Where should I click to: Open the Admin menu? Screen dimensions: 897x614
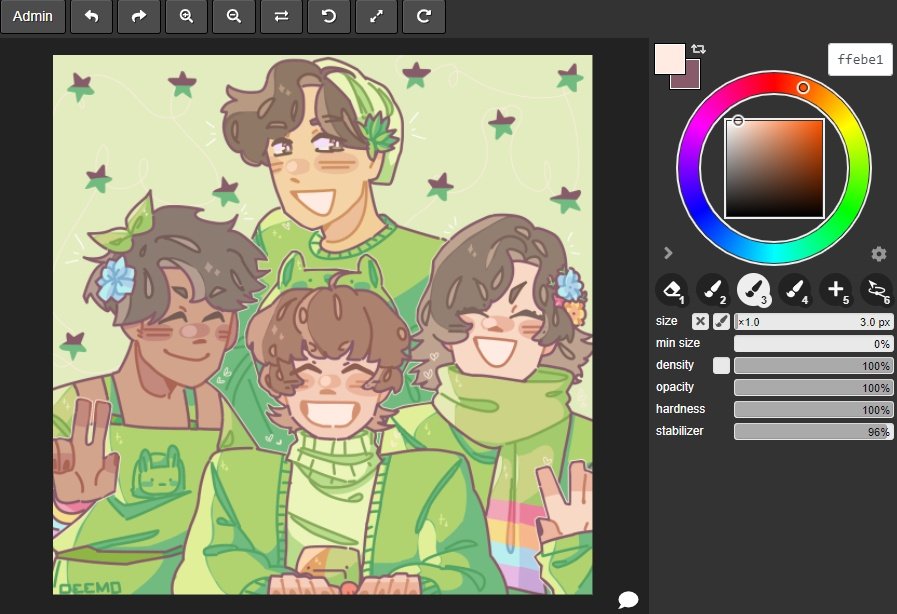(33, 17)
